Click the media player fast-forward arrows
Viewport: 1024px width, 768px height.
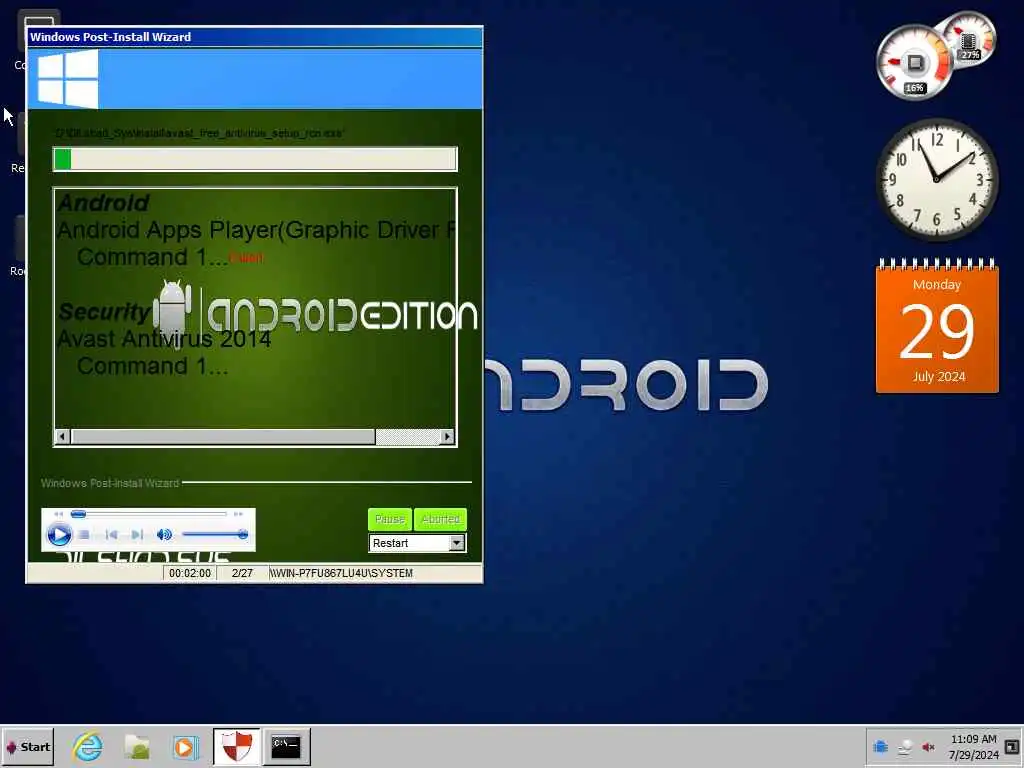[x=238, y=514]
